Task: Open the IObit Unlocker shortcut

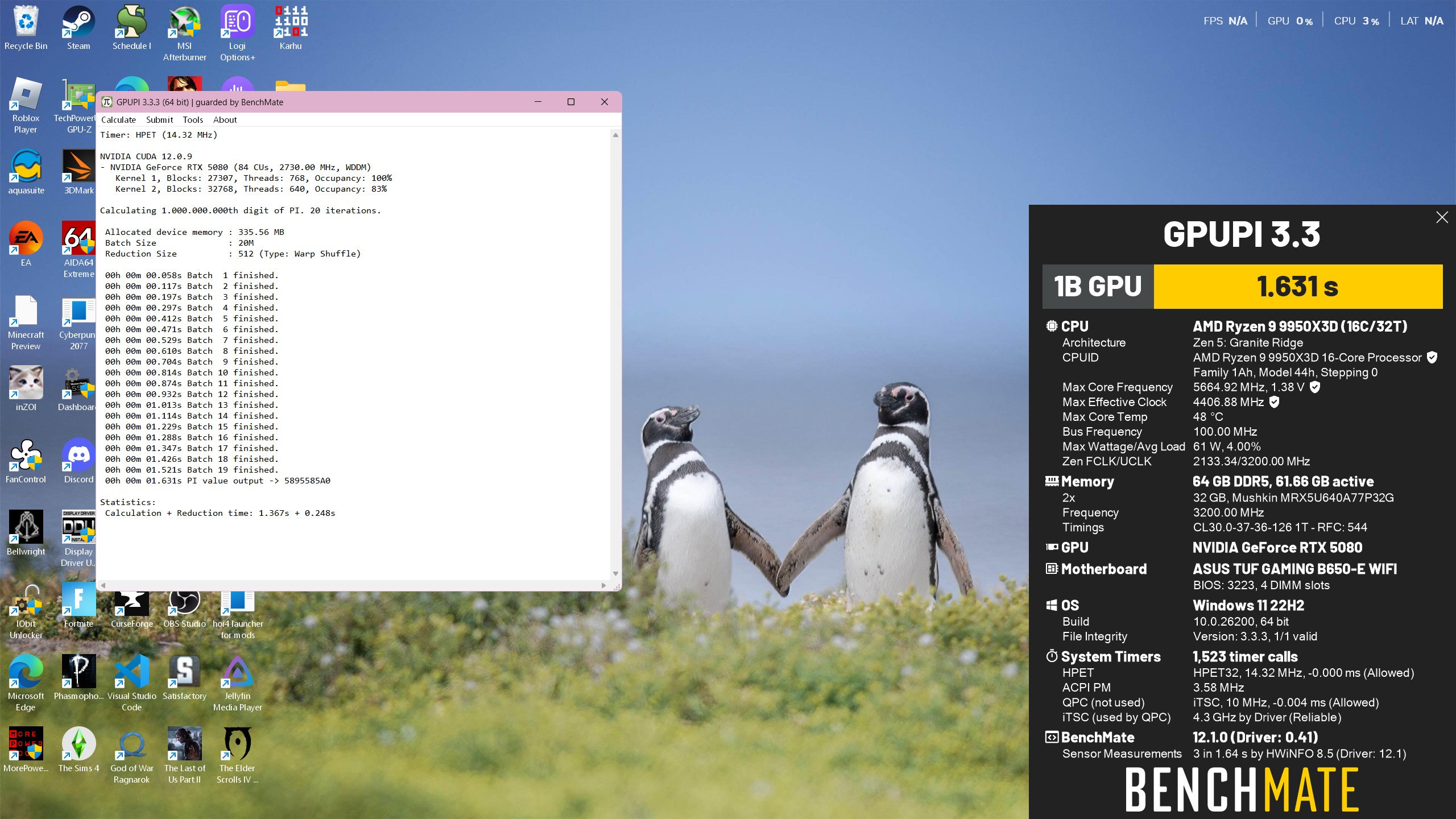Action: pyautogui.click(x=26, y=611)
